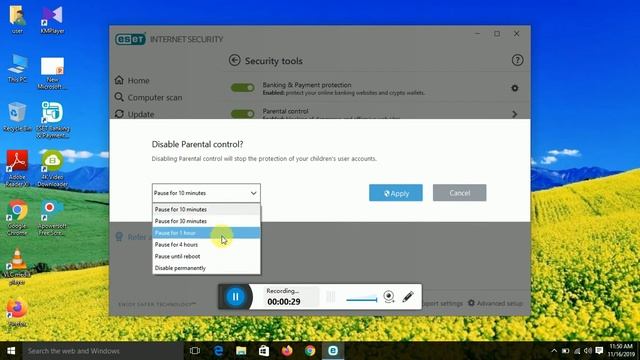Go back from Security tools
The image size is (640, 360).
pos(235,60)
